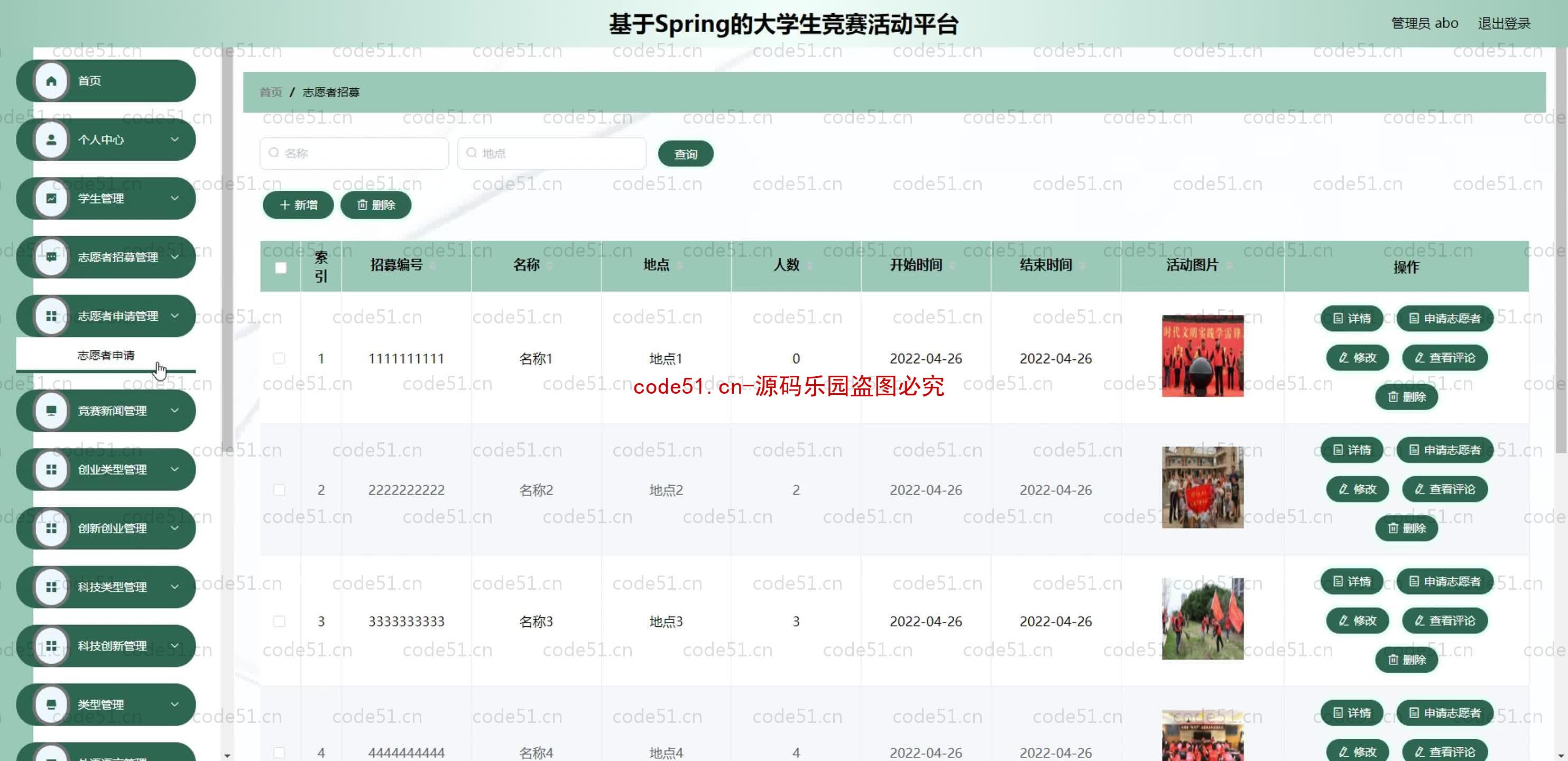The height and width of the screenshot is (761, 1568).
Task: Expand 创新创业管理 chevron
Action: [x=174, y=528]
